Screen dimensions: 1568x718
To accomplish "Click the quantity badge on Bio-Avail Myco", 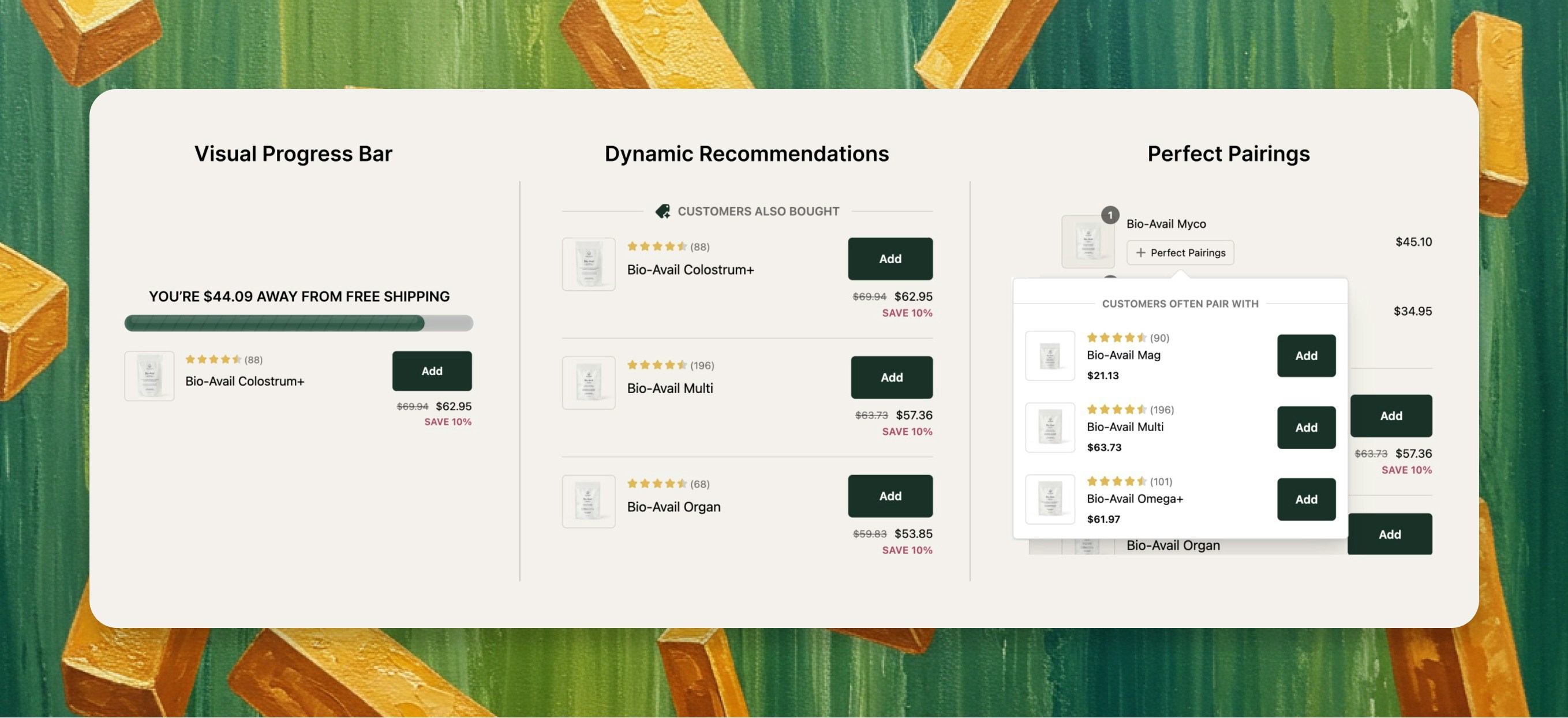I will (1110, 215).
